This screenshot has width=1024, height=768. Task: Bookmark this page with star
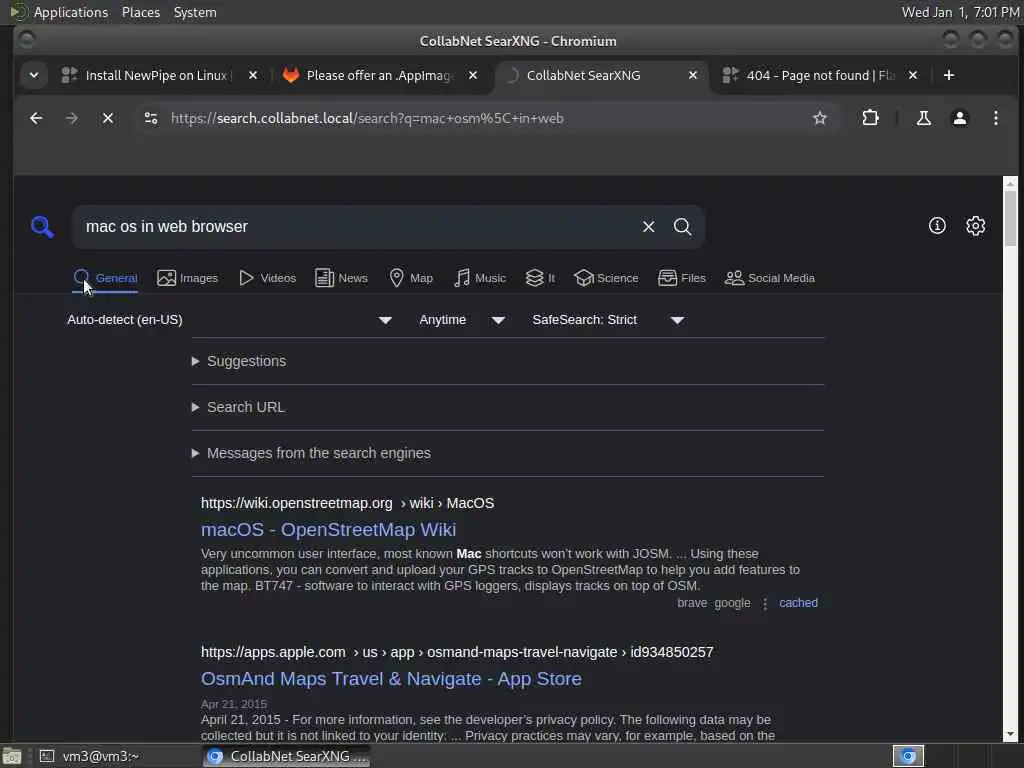820,118
